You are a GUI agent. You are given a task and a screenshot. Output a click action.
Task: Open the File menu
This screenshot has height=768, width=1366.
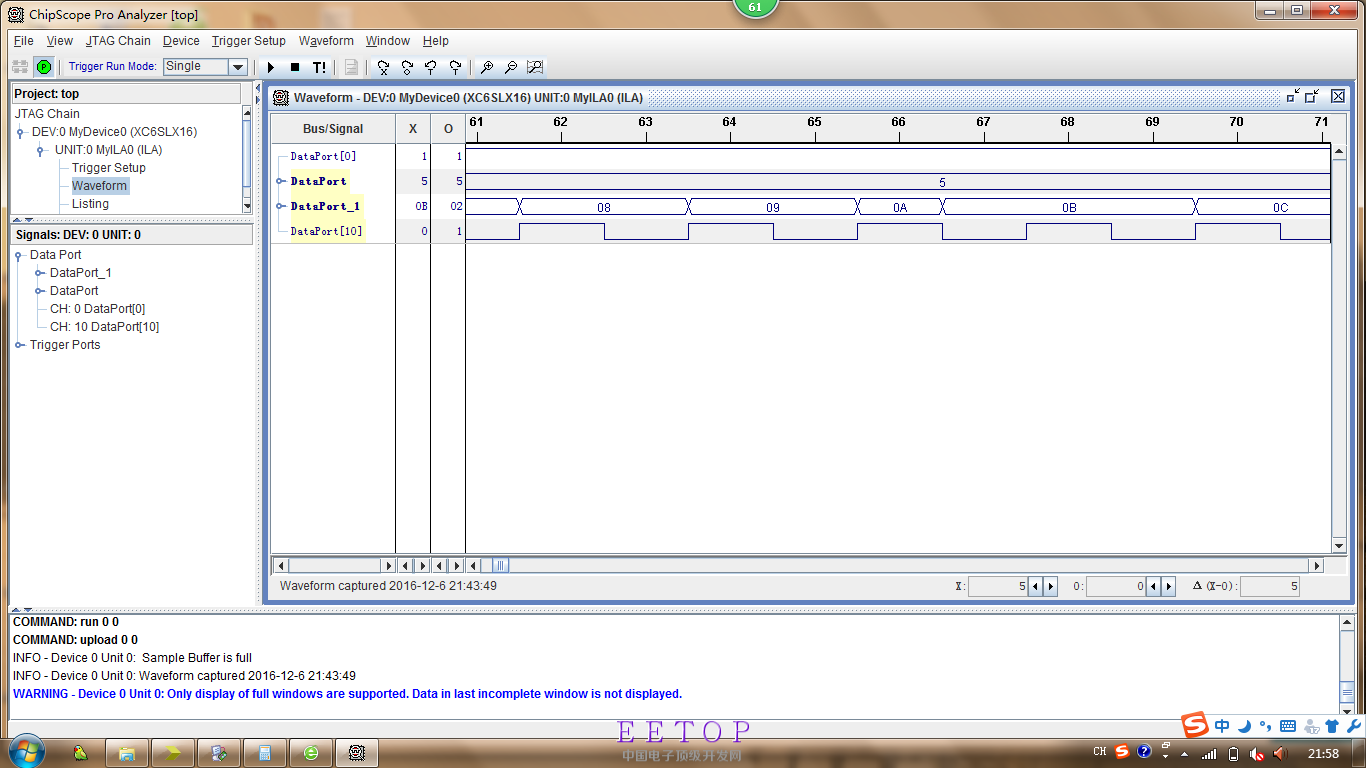pos(23,41)
